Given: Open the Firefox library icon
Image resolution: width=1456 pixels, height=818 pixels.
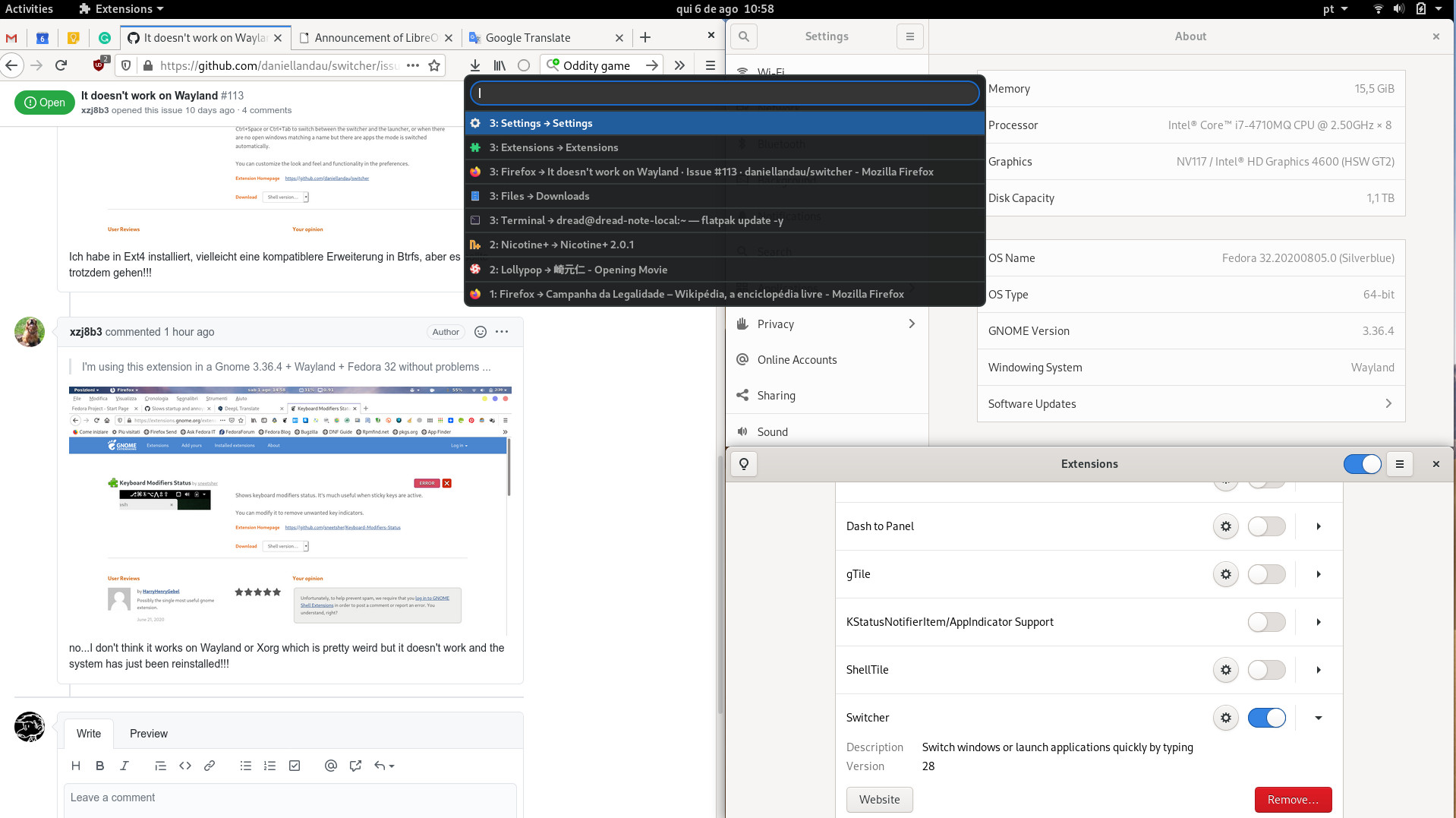Looking at the screenshot, I should point(500,65).
